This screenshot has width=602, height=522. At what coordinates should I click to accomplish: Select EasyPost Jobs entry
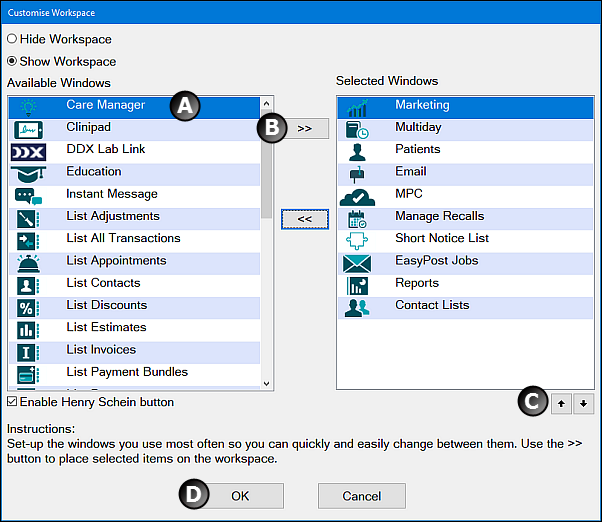465,264
